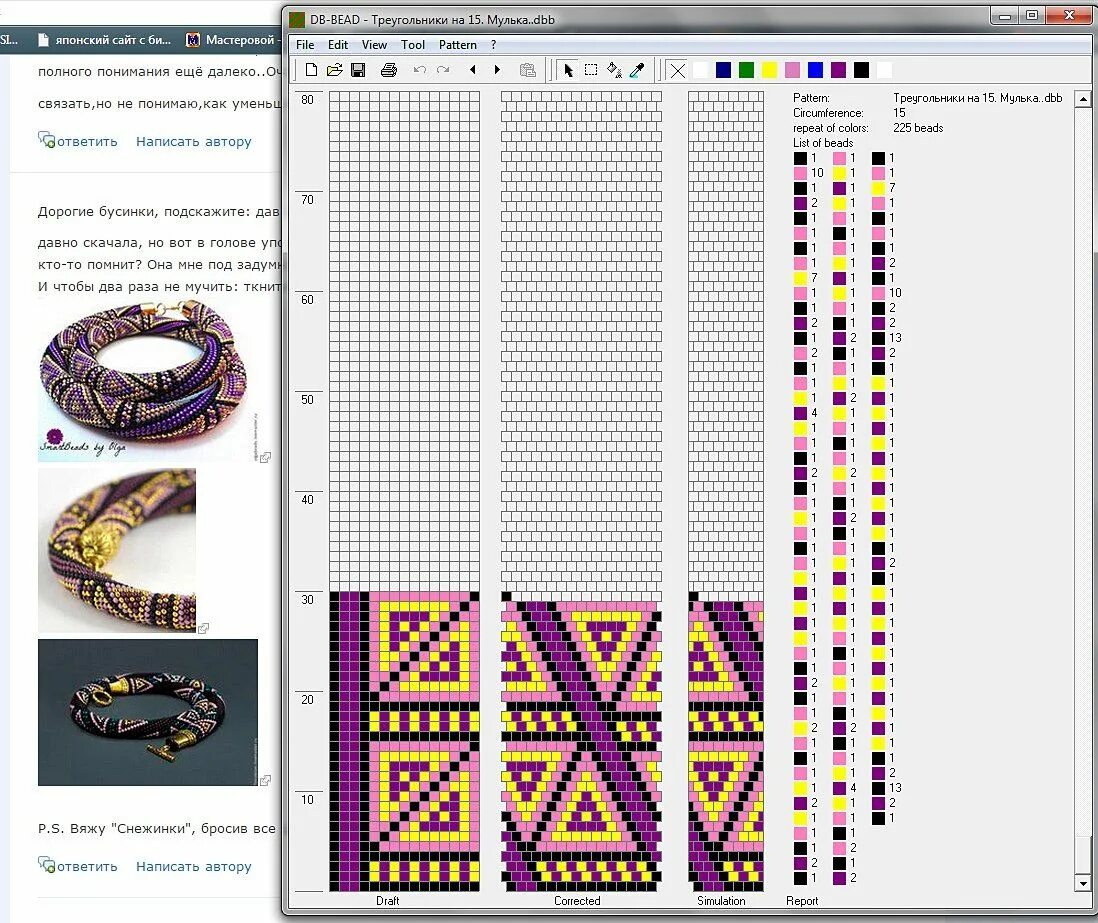
Task: Choose the black color swatch
Action: tap(861, 70)
